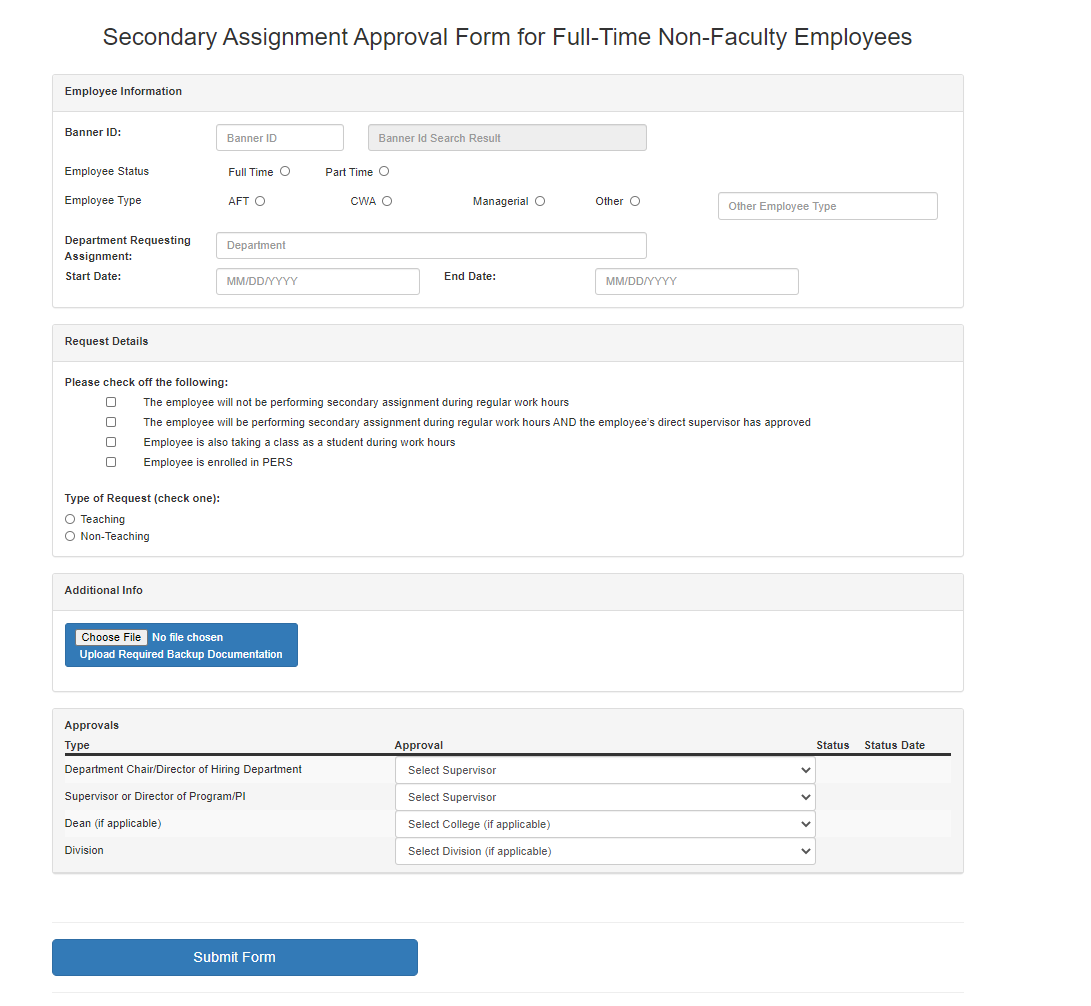Check 'taking a class as a student' box
Viewport: 1091px width, 1006px height.
[x=111, y=442]
